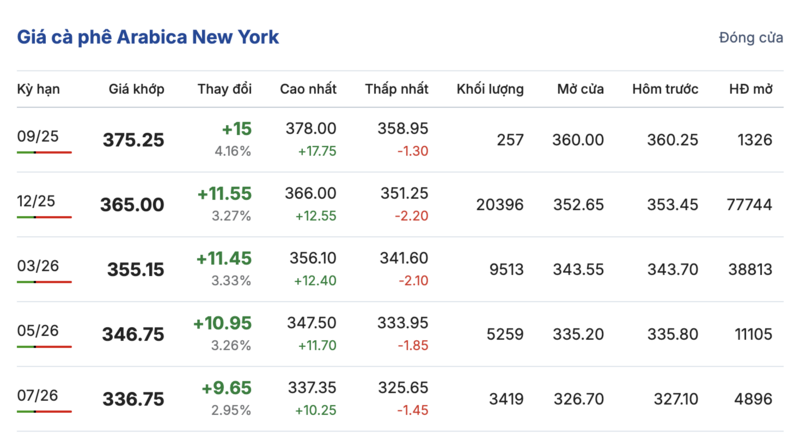800x447 pixels.
Task: Click the +11.55 change value
Action: (x=224, y=194)
